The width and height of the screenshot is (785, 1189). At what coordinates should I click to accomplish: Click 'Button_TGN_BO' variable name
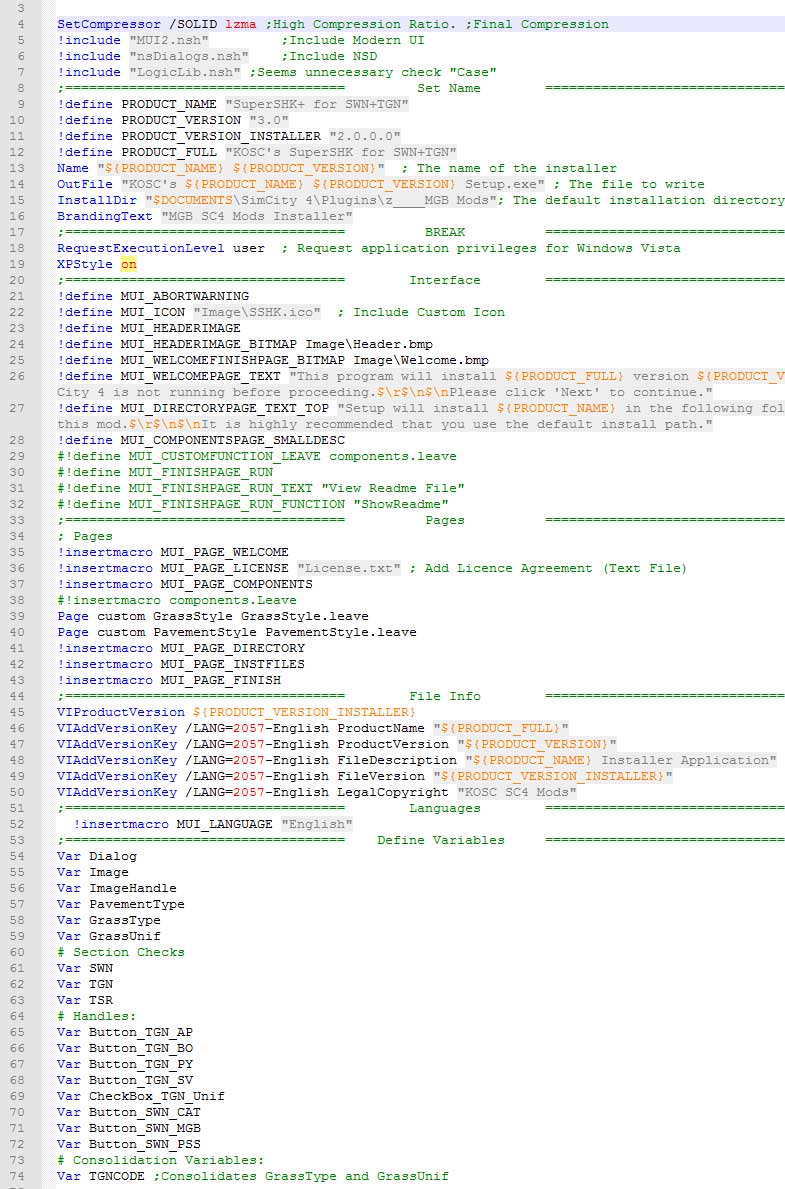click(x=140, y=1048)
